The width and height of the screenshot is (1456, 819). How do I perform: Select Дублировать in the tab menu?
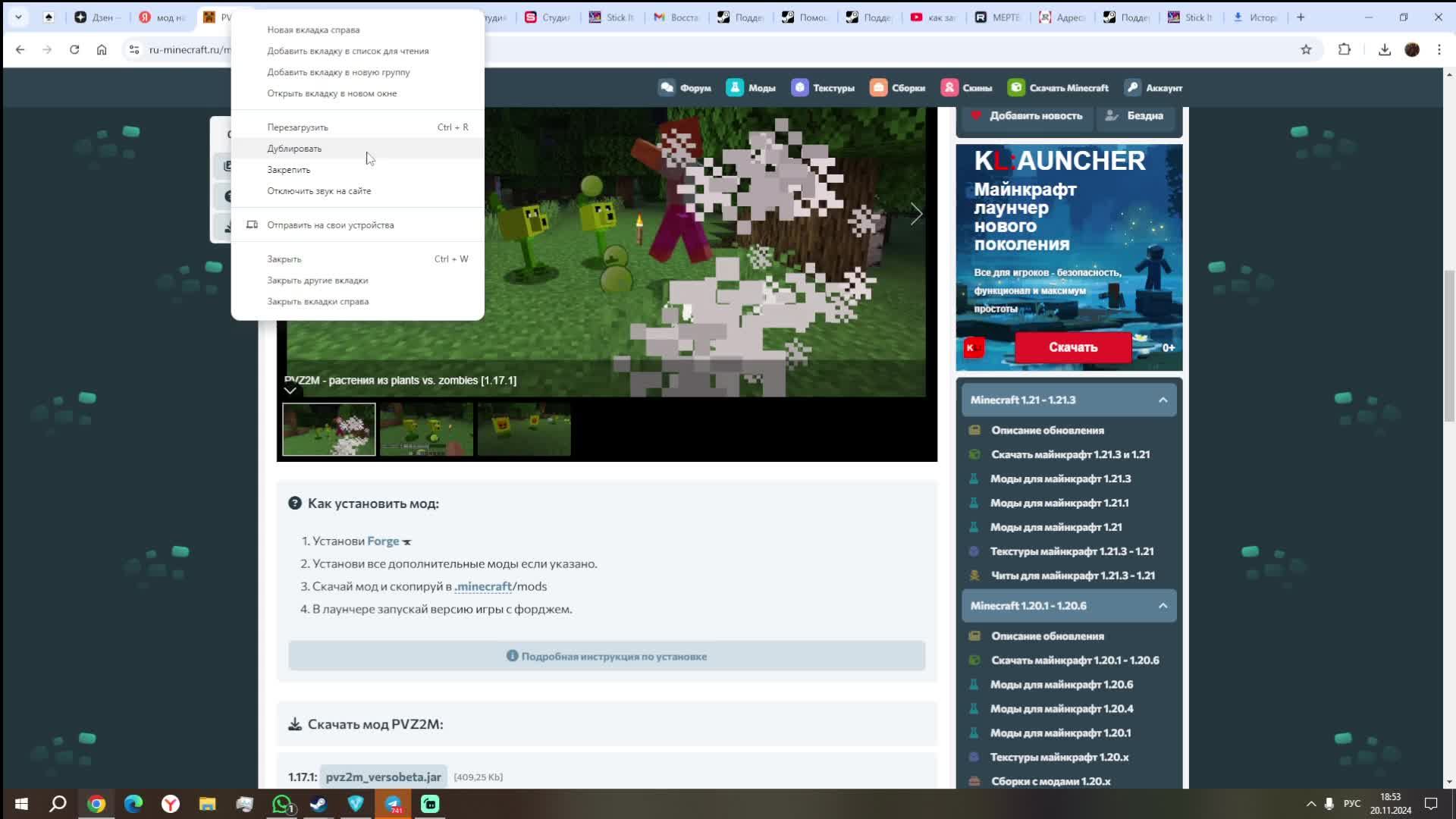(358, 149)
